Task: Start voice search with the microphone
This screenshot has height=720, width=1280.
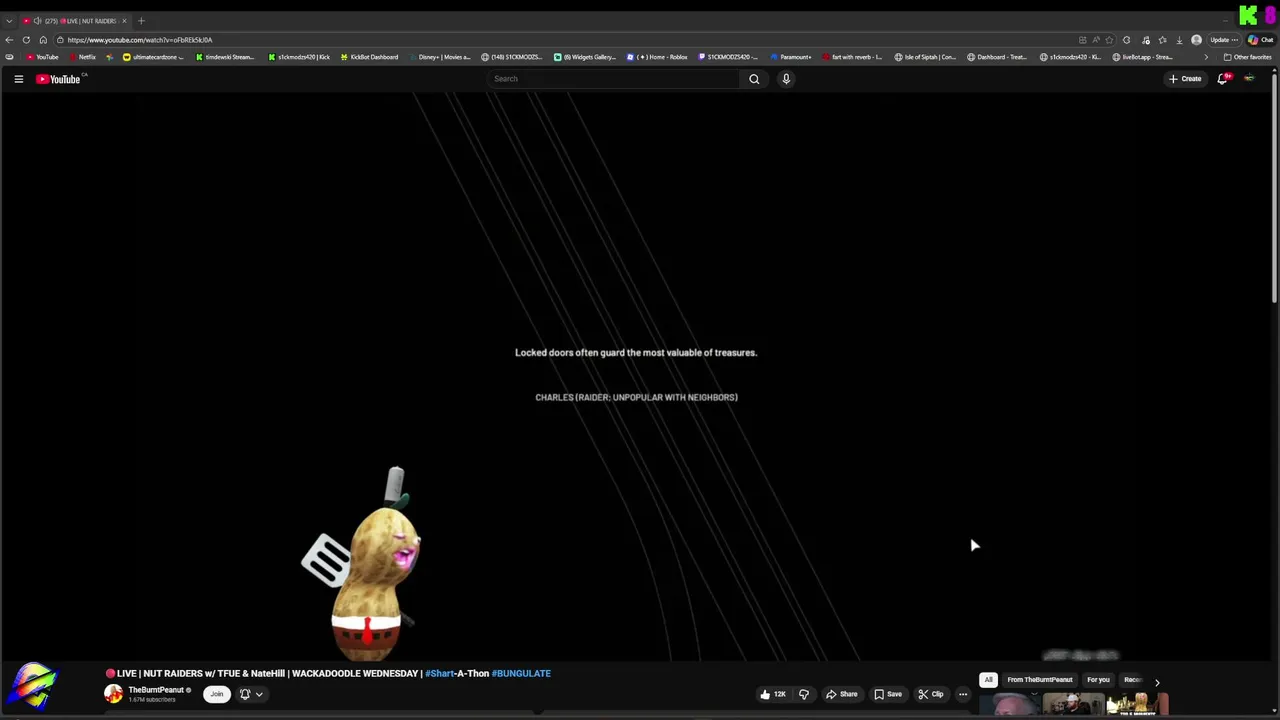Action: coord(786,79)
